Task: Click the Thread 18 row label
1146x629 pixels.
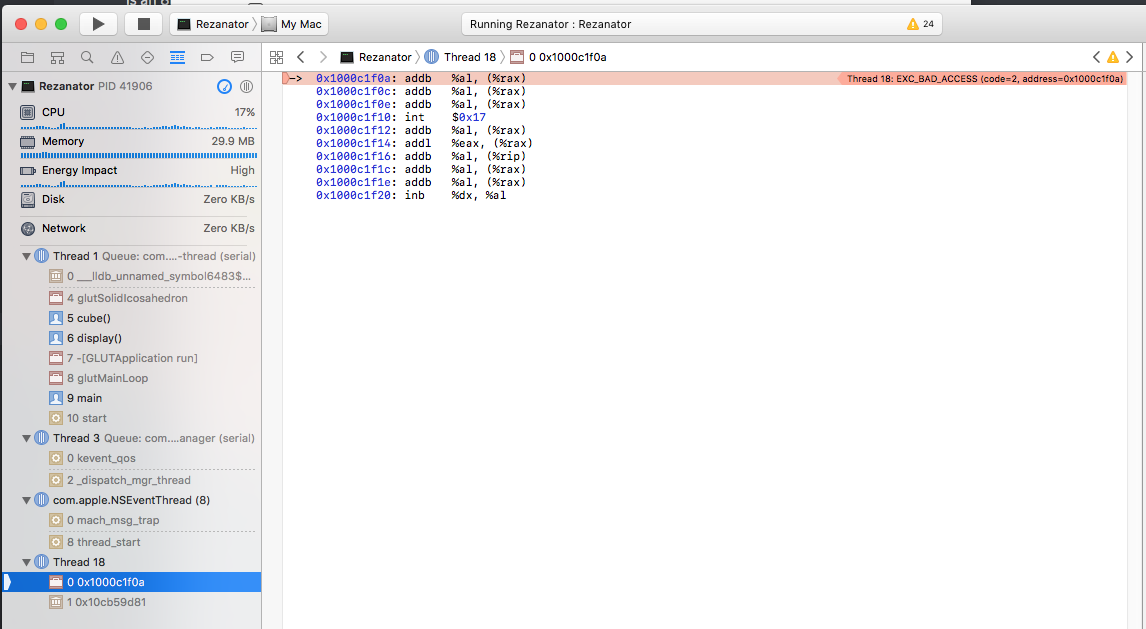Action: [x=79, y=563]
